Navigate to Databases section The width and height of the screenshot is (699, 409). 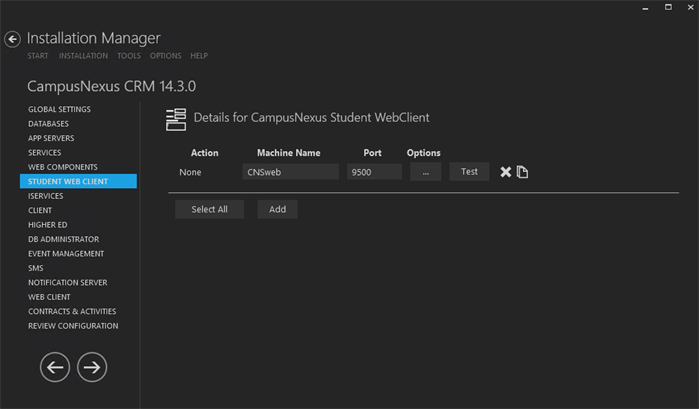[48, 124]
